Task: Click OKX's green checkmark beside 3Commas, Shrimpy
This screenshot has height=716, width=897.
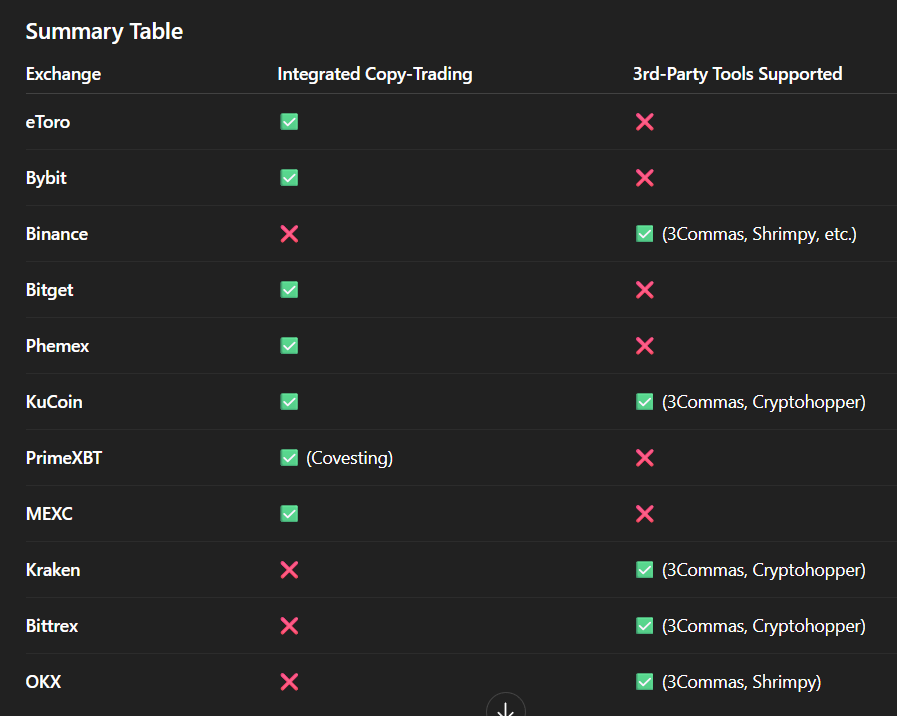Action: pyautogui.click(x=645, y=682)
